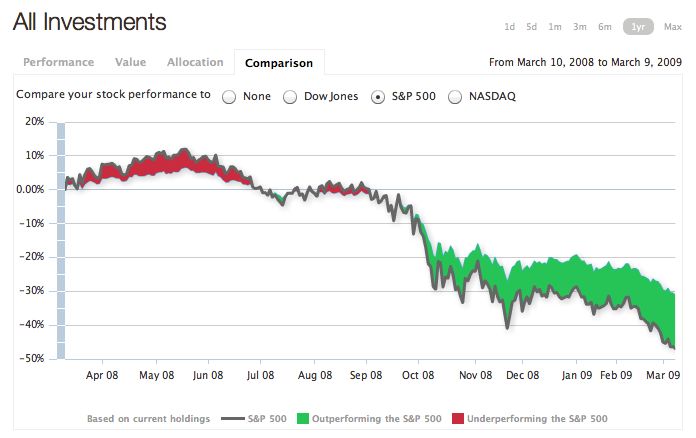Image resolution: width=696 pixels, height=438 pixels.
Task: Choose the 3m time range
Action: pyautogui.click(x=580, y=27)
